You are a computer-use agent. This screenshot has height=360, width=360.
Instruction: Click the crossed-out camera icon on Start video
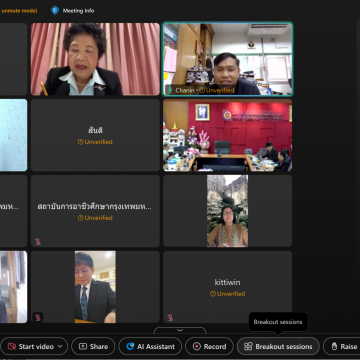[x=12, y=346]
